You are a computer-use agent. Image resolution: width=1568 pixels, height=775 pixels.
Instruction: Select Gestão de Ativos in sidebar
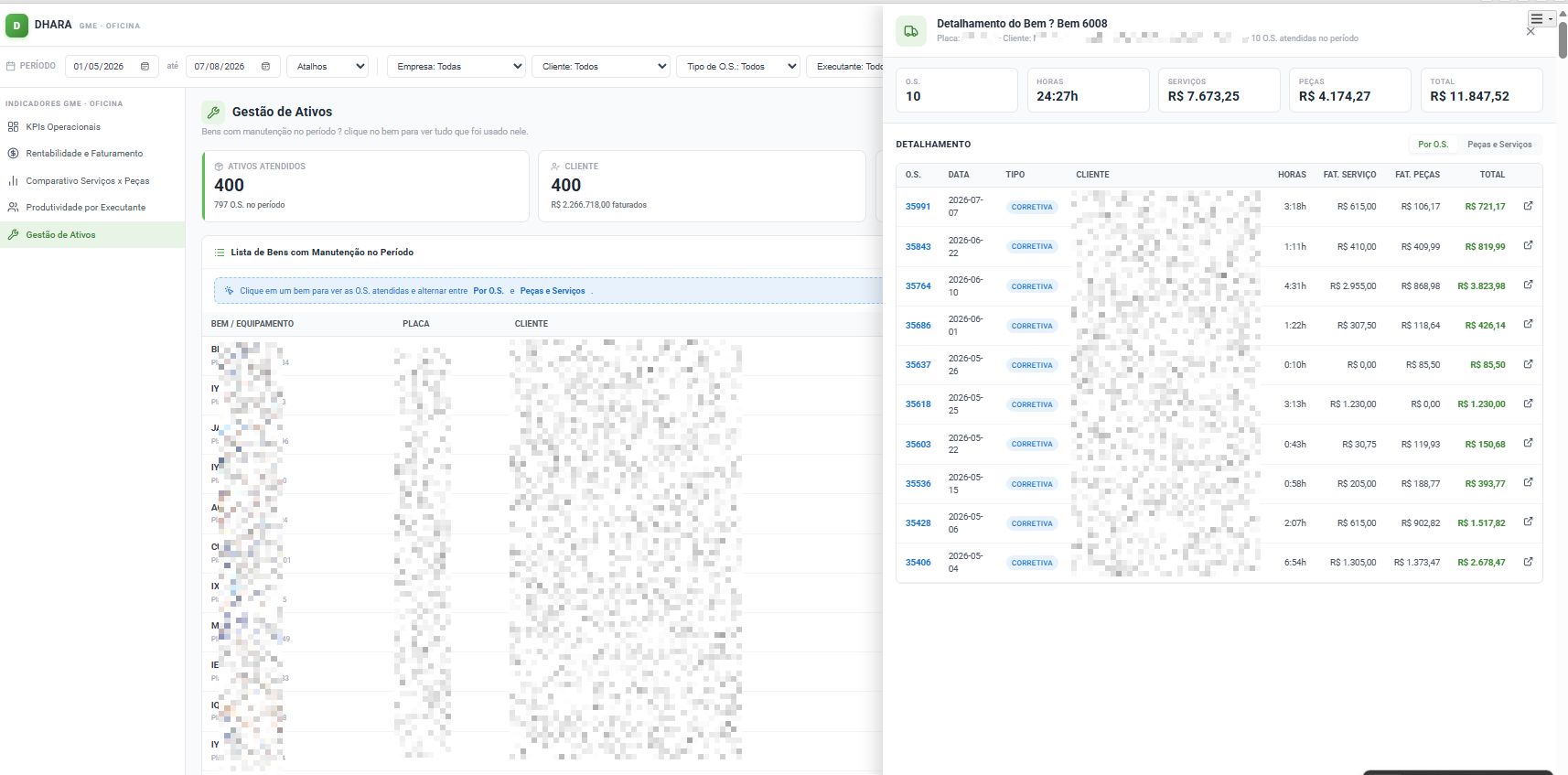92,235
